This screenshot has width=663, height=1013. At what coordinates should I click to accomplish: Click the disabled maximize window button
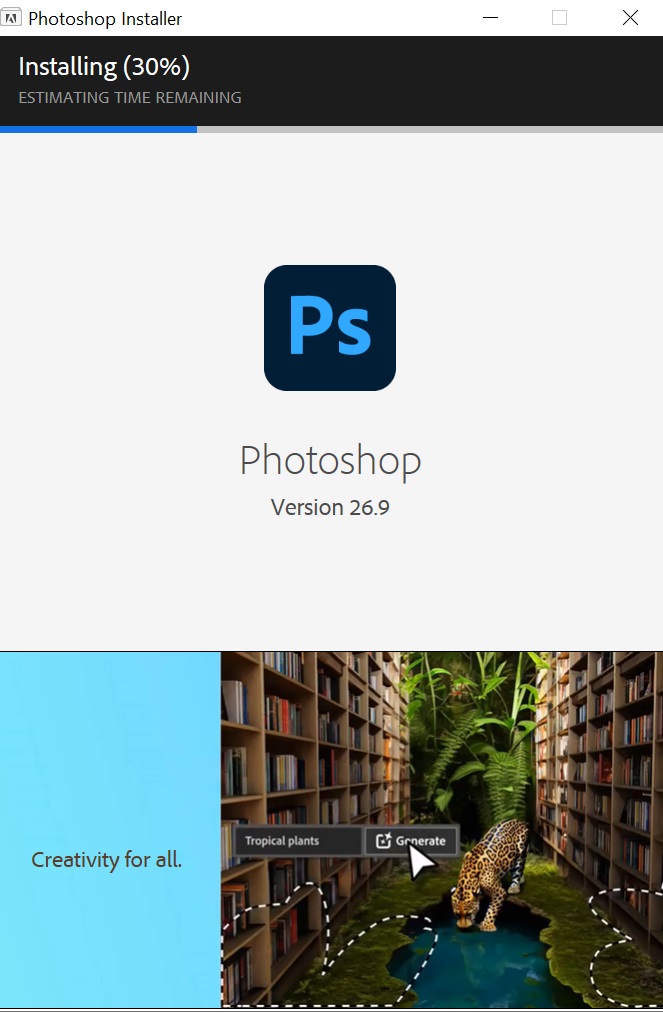click(560, 17)
